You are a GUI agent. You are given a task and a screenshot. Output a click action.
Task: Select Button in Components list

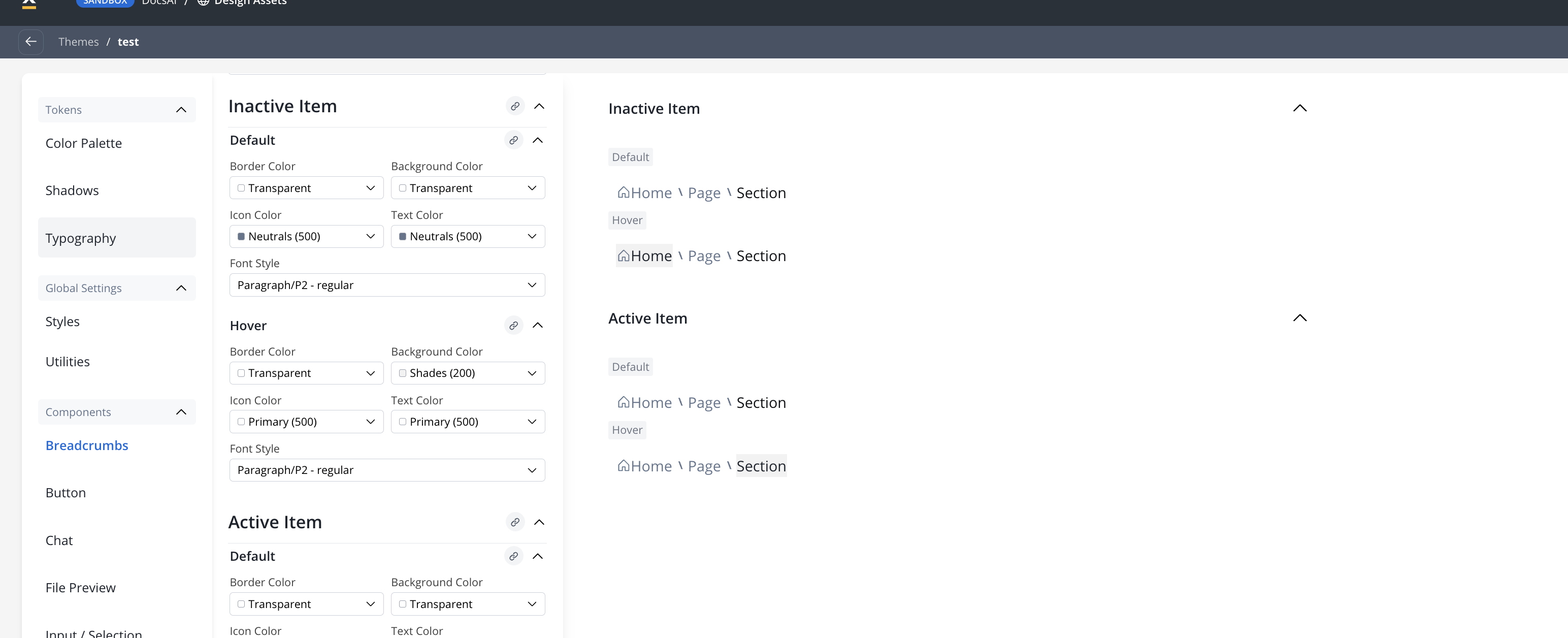(66, 493)
